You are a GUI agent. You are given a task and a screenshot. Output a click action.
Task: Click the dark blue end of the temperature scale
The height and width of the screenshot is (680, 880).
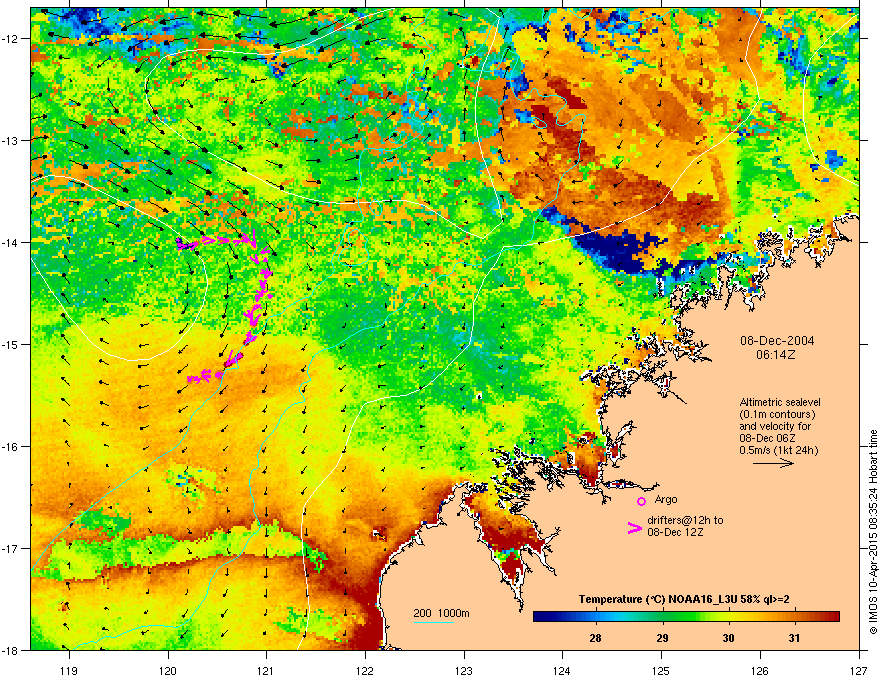(x=542, y=617)
